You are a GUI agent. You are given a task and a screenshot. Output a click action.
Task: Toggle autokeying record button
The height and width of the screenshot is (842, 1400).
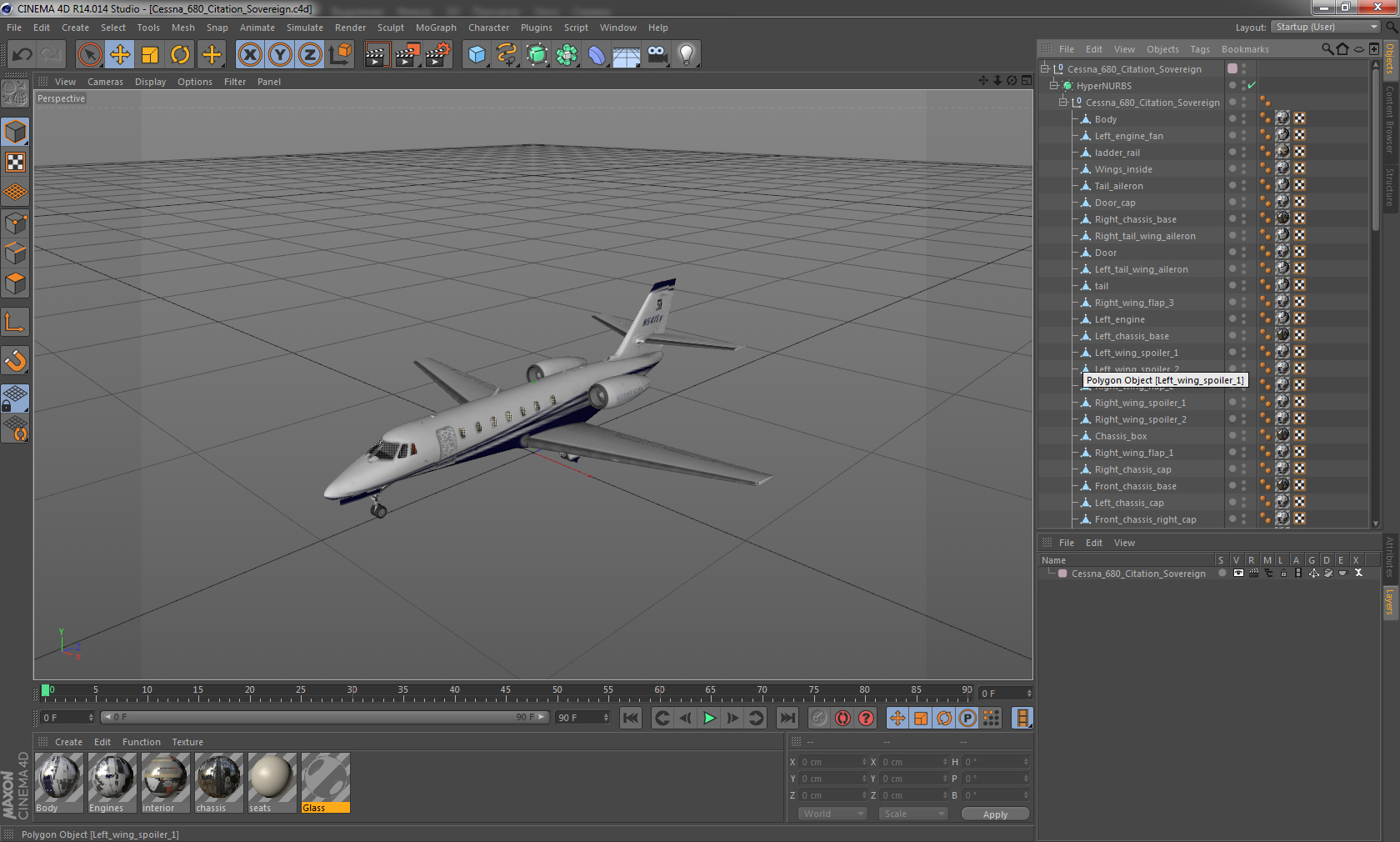coord(842,718)
